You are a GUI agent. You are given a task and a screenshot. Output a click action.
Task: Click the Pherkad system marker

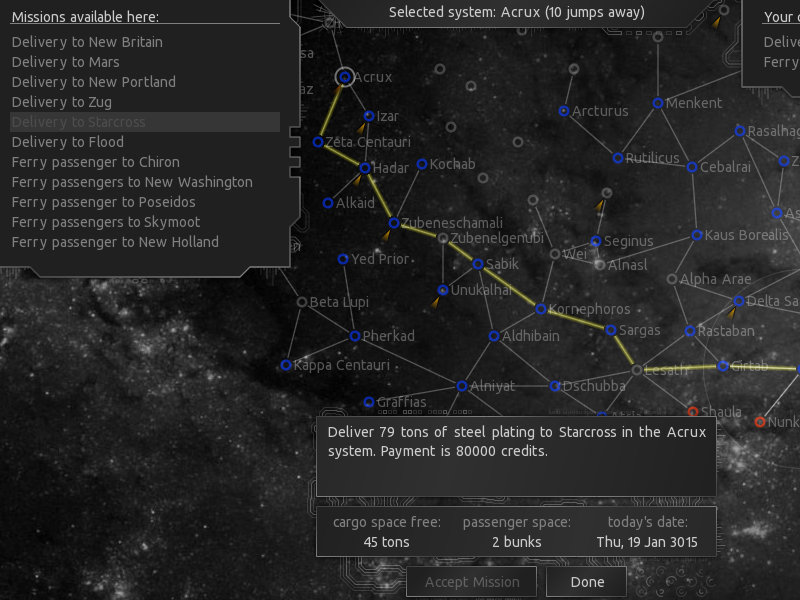pyautogui.click(x=354, y=336)
